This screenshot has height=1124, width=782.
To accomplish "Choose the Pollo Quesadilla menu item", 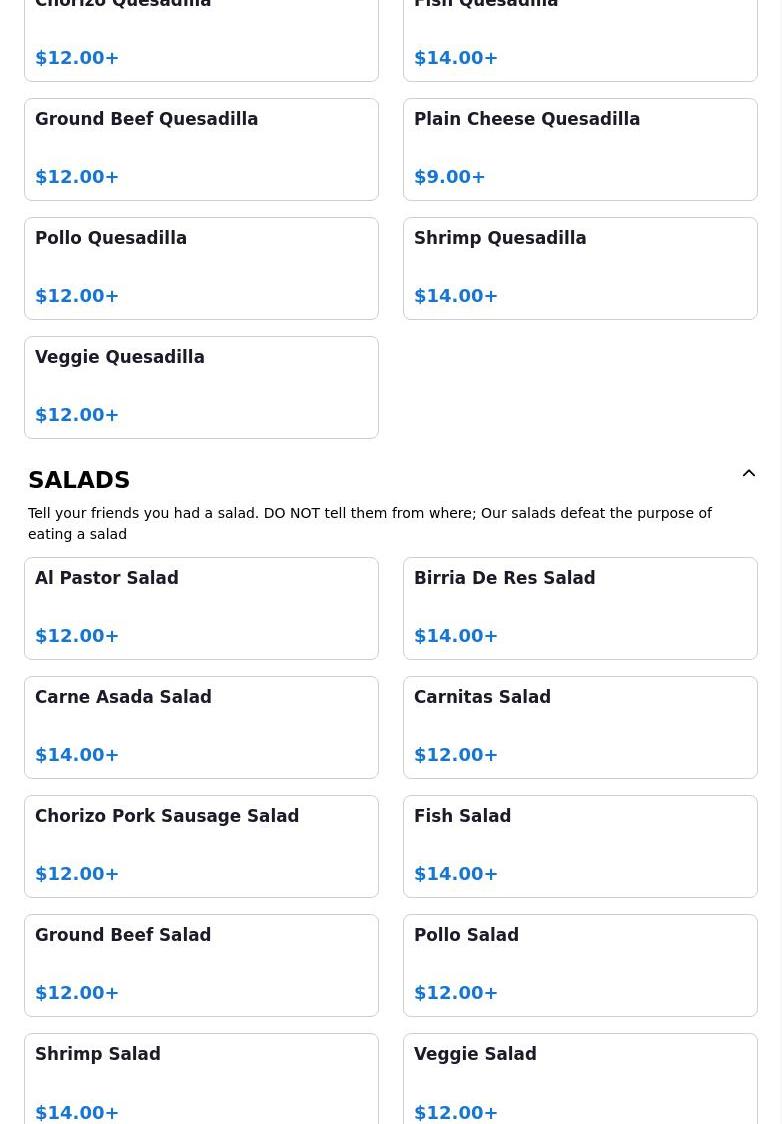I will (x=201, y=269).
